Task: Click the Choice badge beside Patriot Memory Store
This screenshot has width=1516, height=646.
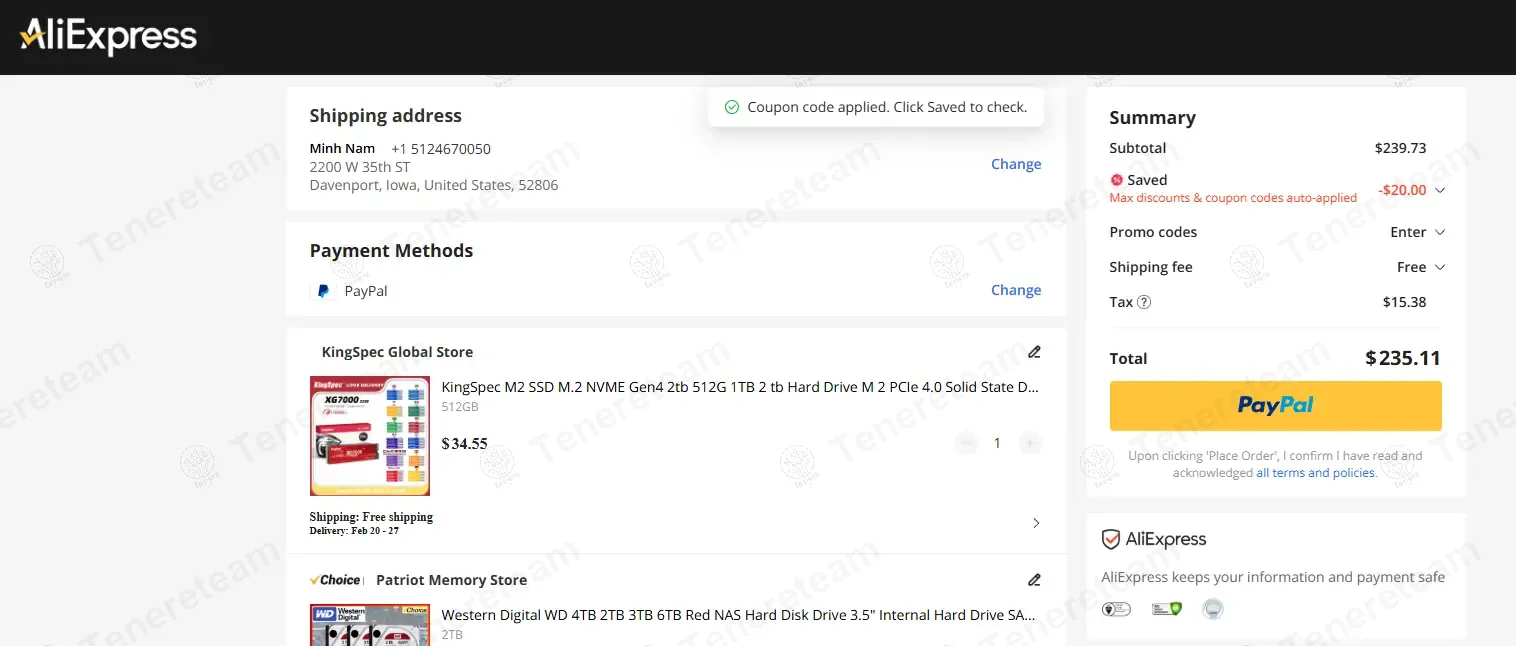Action: pos(335,580)
